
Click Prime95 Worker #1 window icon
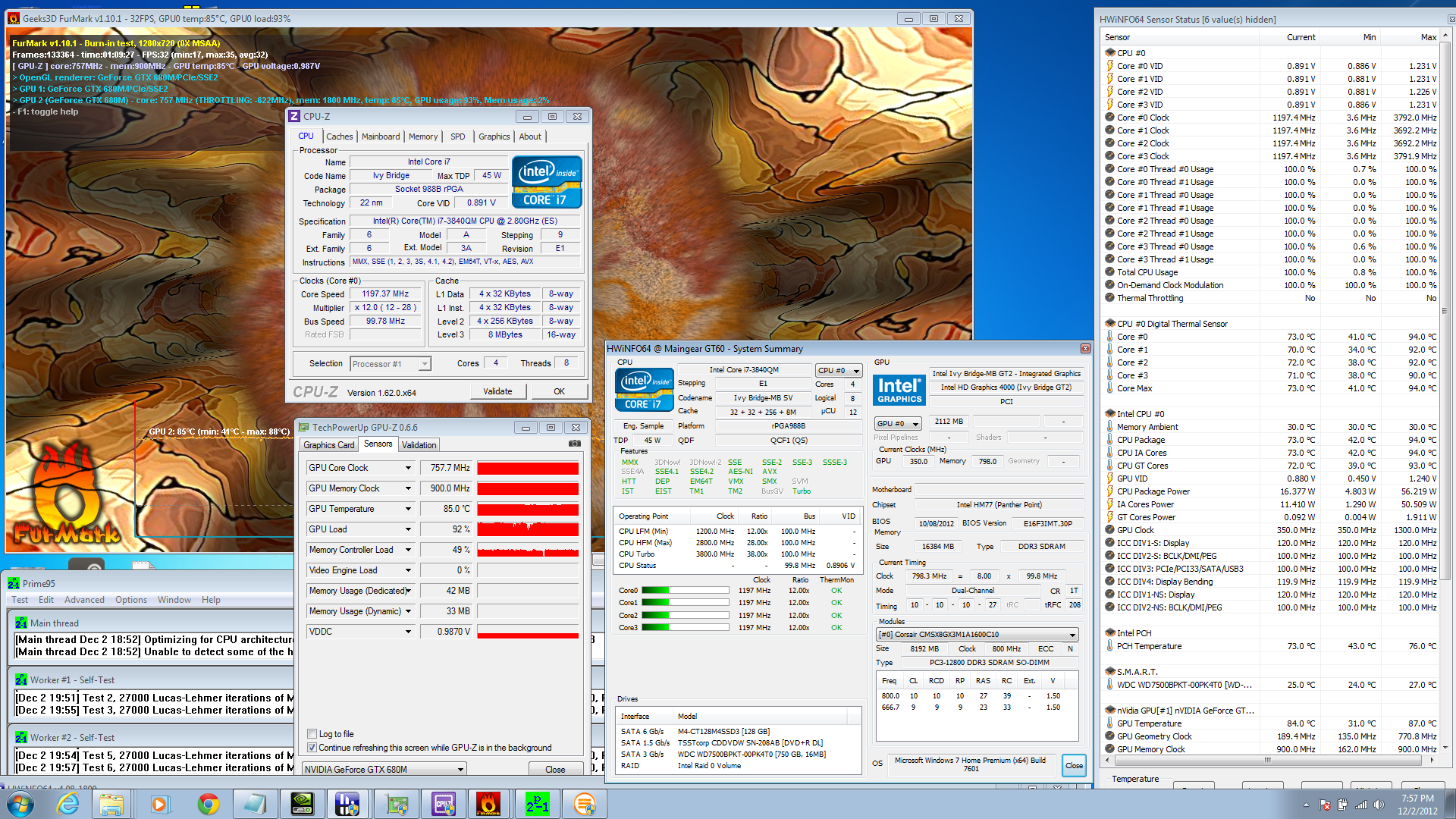21,679
